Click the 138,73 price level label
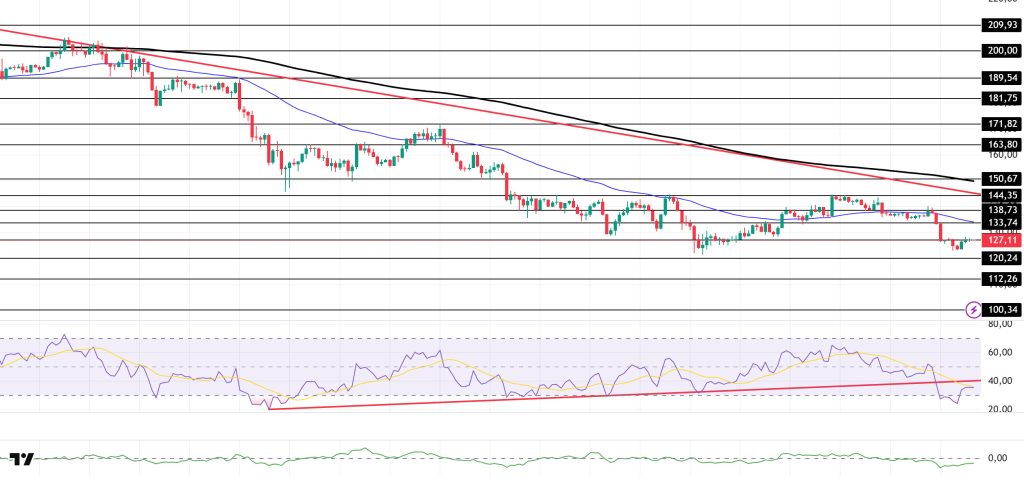This screenshot has width=1024, height=482. tap(1000, 210)
